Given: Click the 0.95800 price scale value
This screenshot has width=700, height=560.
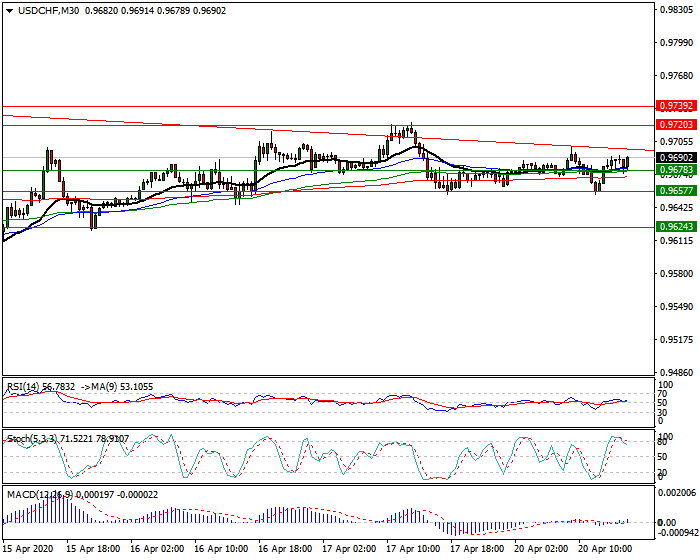Looking at the screenshot, I should [677, 273].
